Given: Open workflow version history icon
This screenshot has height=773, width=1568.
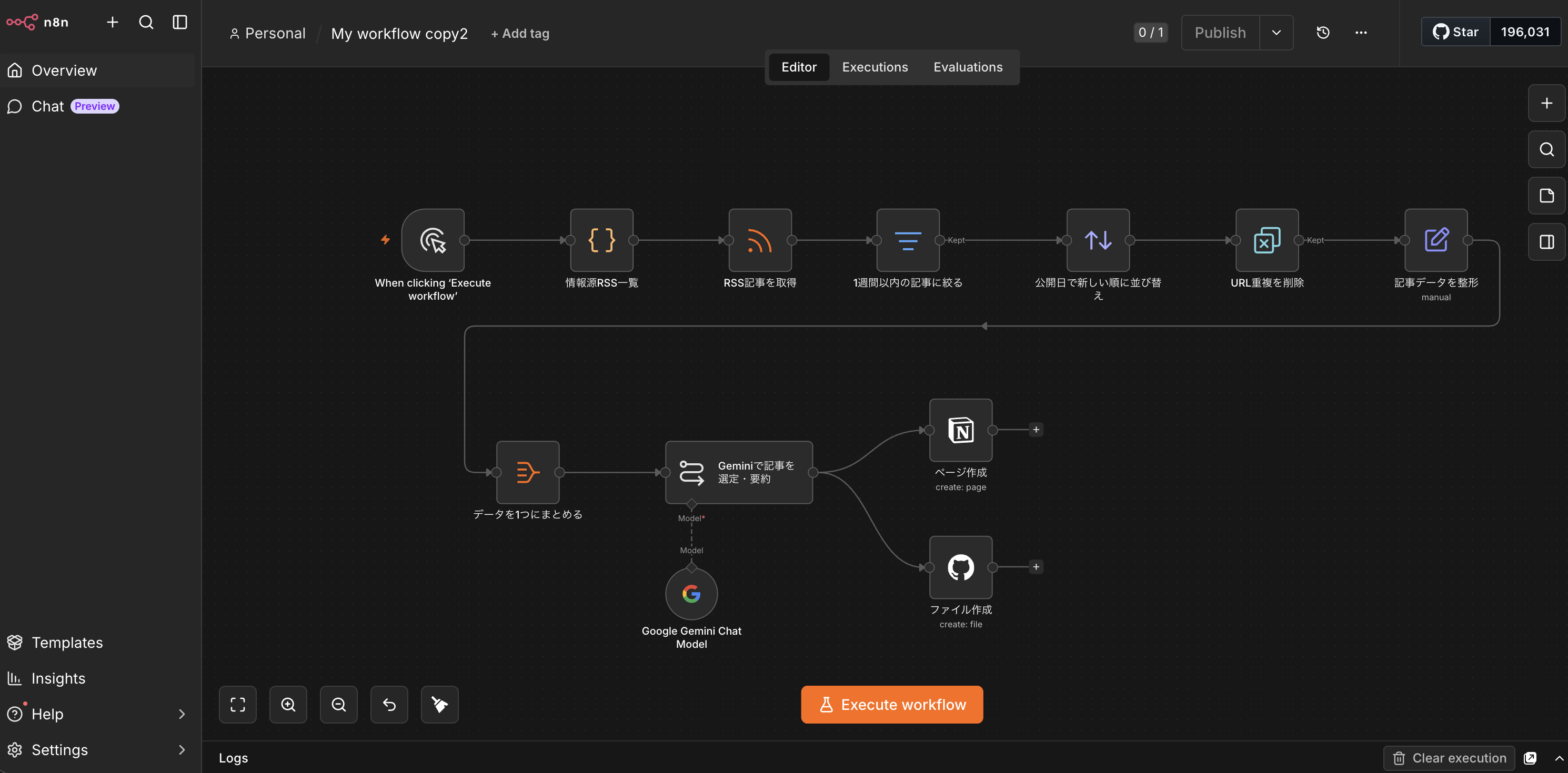Looking at the screenshot, I should click(x=1323, y=33).
